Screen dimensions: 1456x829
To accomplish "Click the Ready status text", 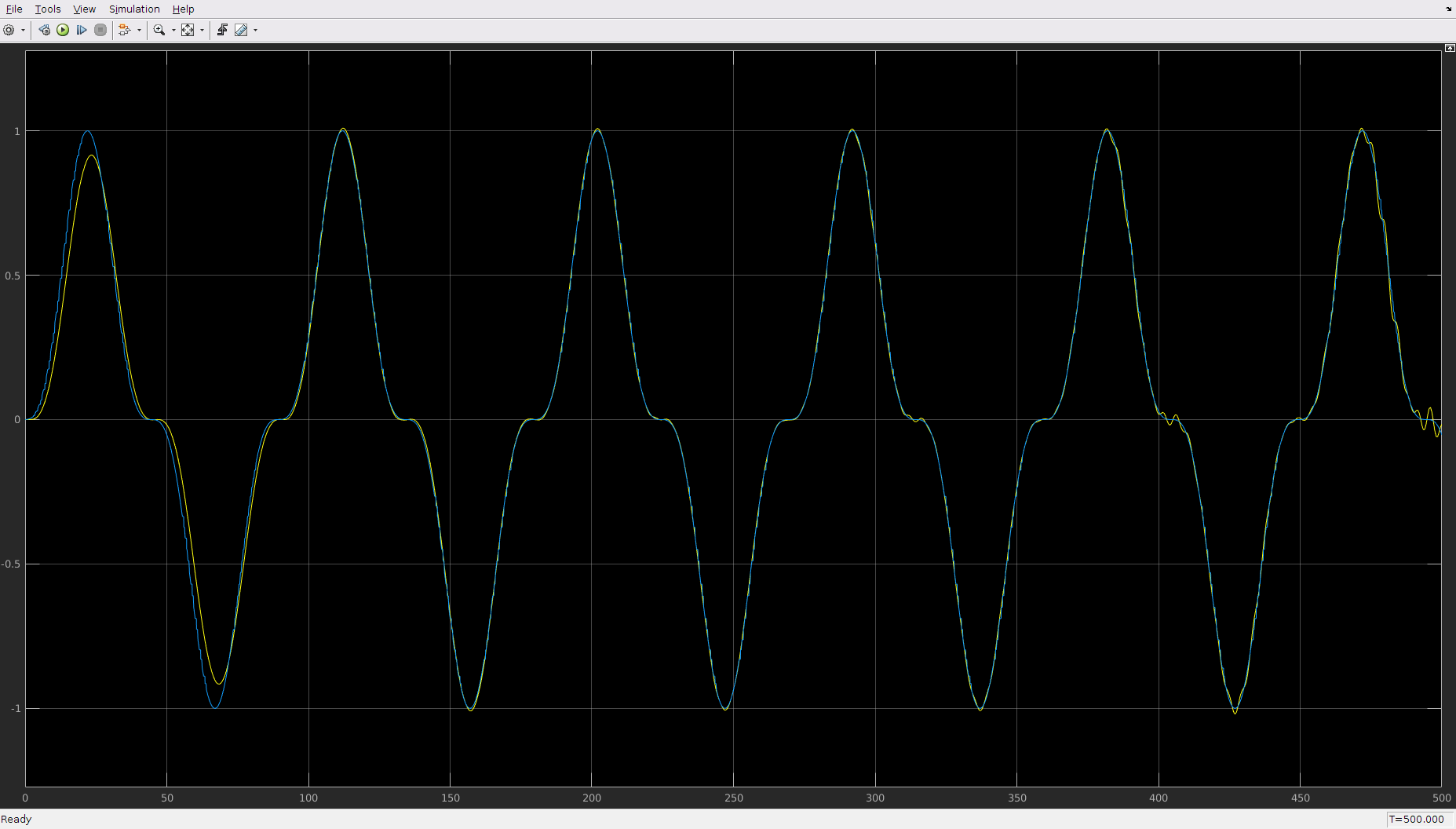I will tap(16, 819).
